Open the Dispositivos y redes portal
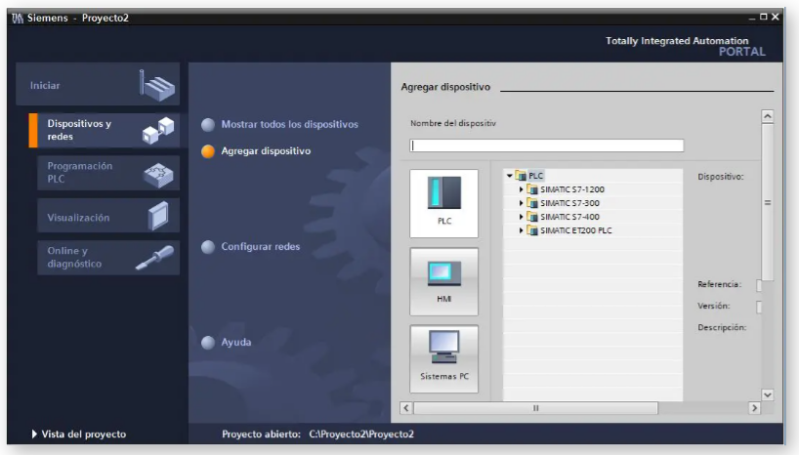Viewport: 799px width, 455px height. coord(104,130)
